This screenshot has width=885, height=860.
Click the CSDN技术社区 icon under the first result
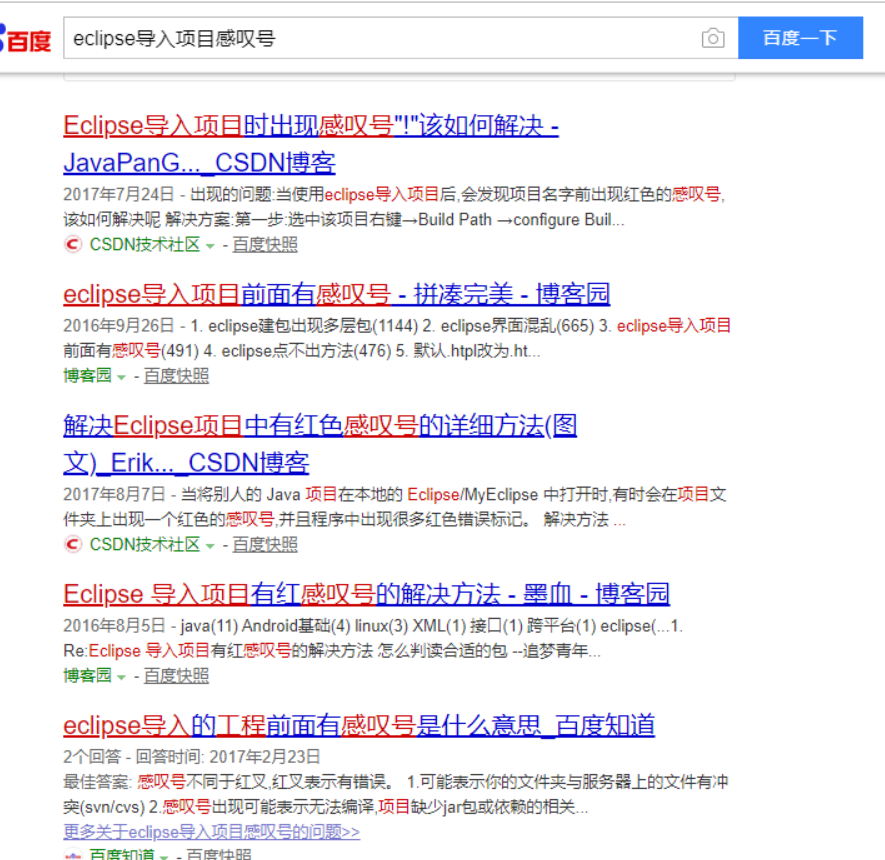[x=72, y=243]
